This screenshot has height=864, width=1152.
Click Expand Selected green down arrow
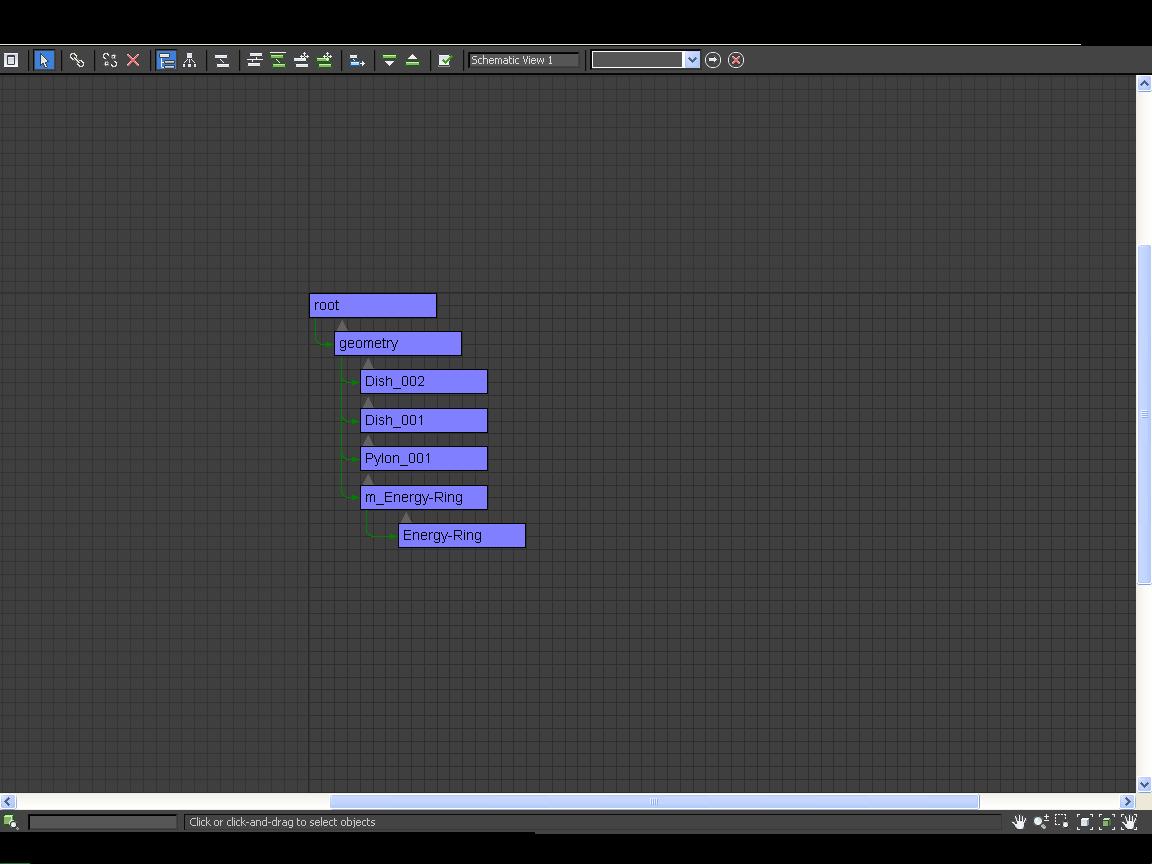coord(389,60)
